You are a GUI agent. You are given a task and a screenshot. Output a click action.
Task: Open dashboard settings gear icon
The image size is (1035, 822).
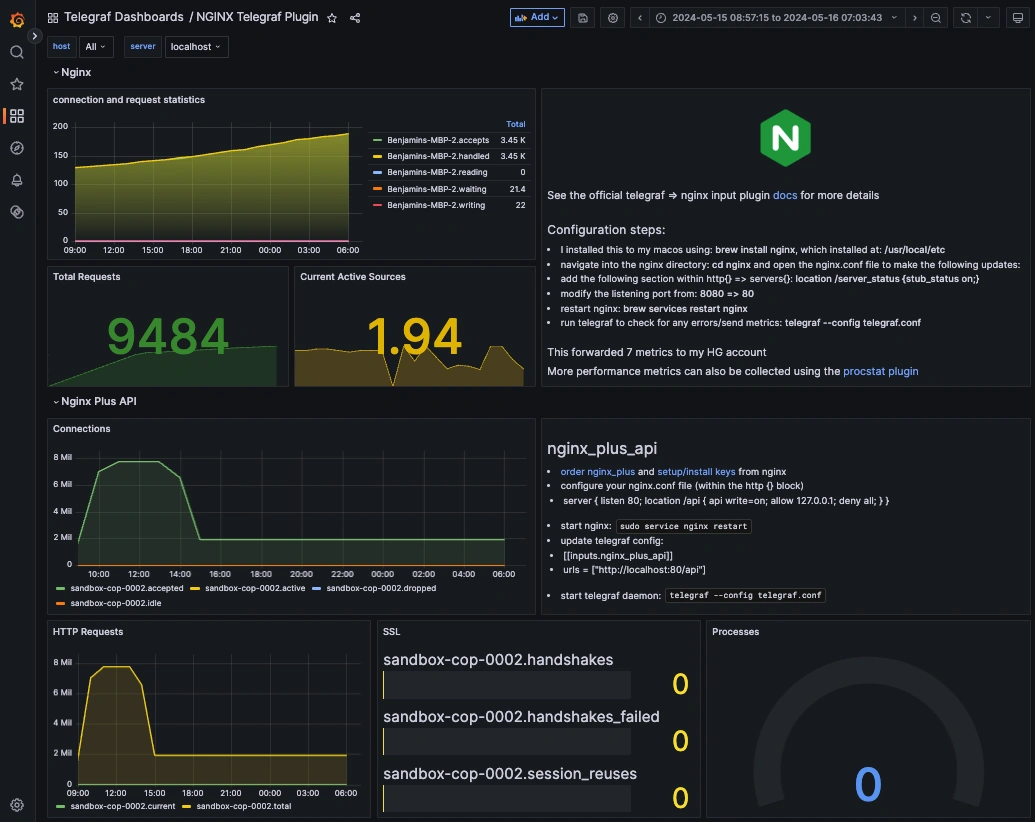pos(613,18)
